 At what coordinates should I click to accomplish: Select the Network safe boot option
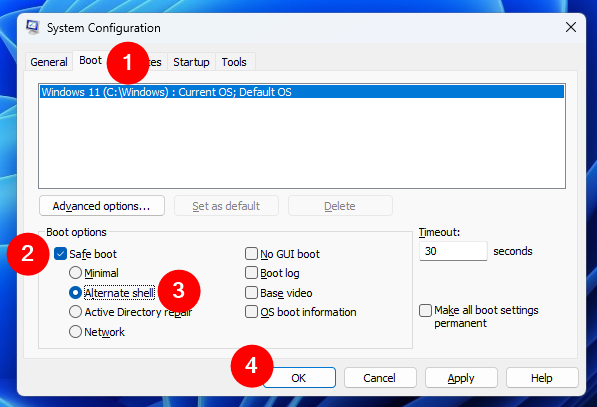coord(75,331)
